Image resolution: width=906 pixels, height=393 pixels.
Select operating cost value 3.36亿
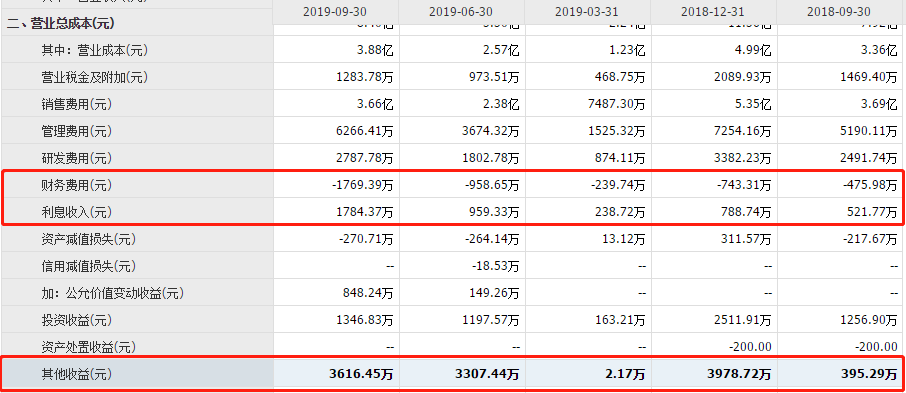pyautogui.click(x=879, y=51)
